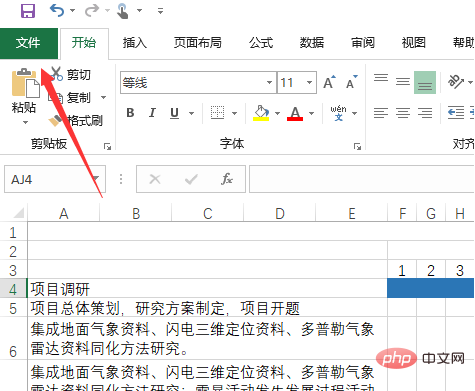This screenshot has height=391, width=475.
Task: Click the text orientation icon
Action: click(456, 82)
